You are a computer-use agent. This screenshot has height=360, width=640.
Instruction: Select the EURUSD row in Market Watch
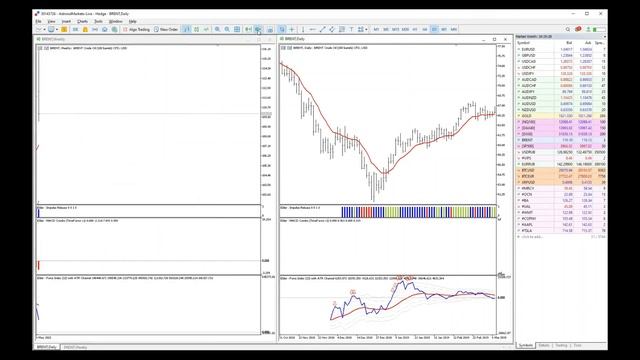pyautogui.click(x=561, y=49)
